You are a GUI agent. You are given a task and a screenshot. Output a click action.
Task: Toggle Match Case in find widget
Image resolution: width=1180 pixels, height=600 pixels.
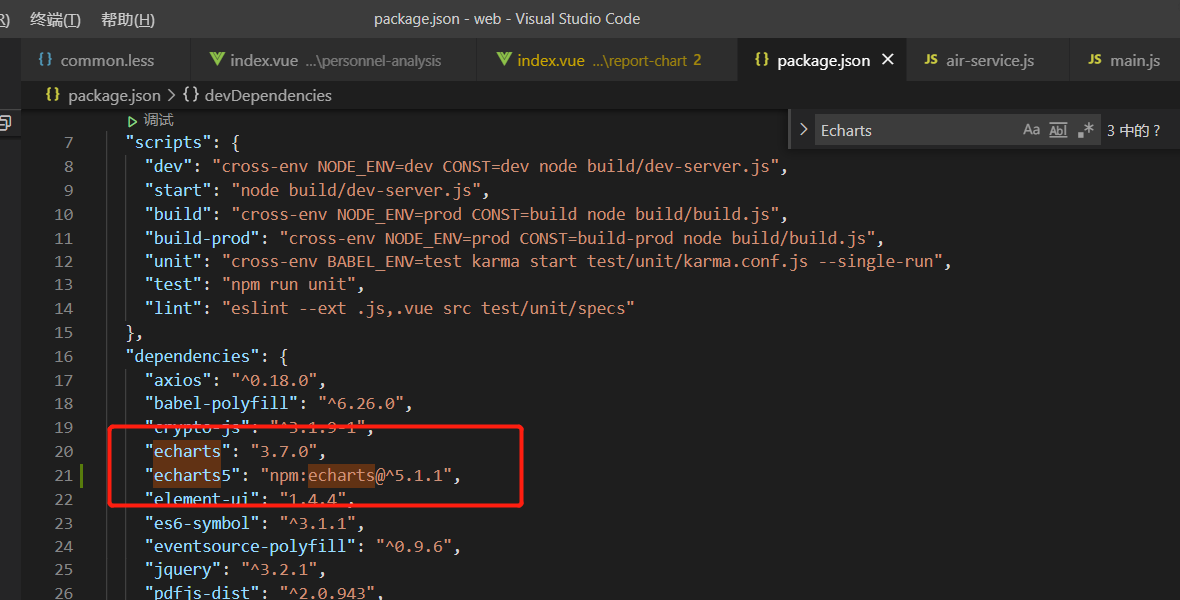(1031, 130)
